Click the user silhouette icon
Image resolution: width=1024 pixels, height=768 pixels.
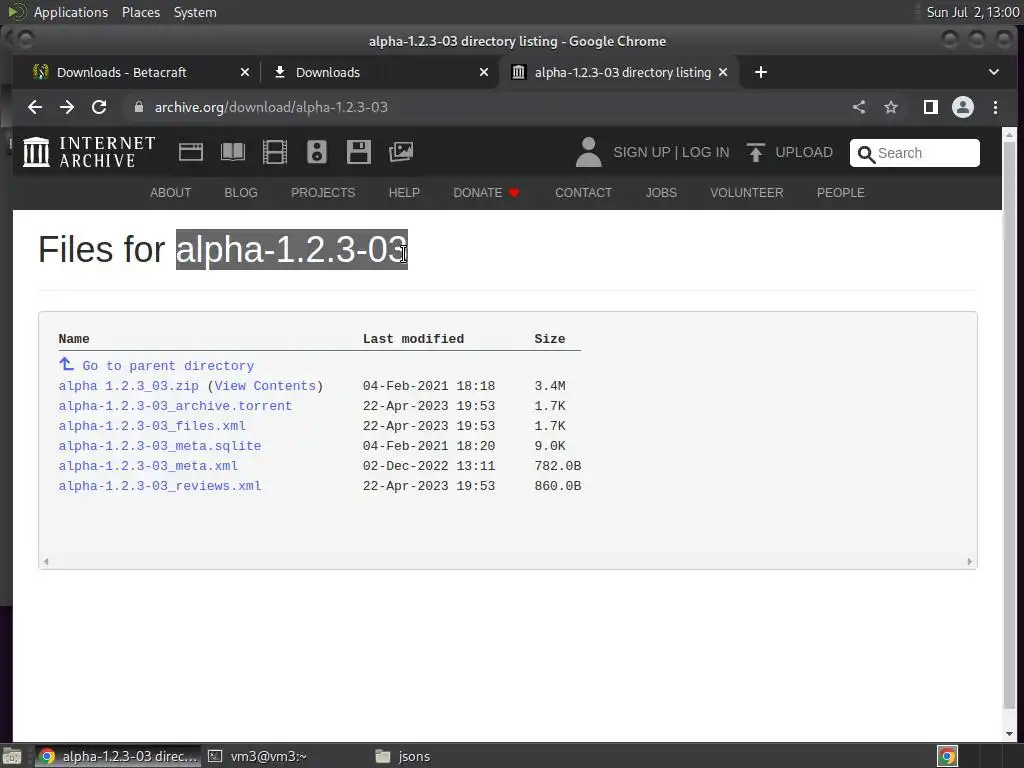point(588,152)
